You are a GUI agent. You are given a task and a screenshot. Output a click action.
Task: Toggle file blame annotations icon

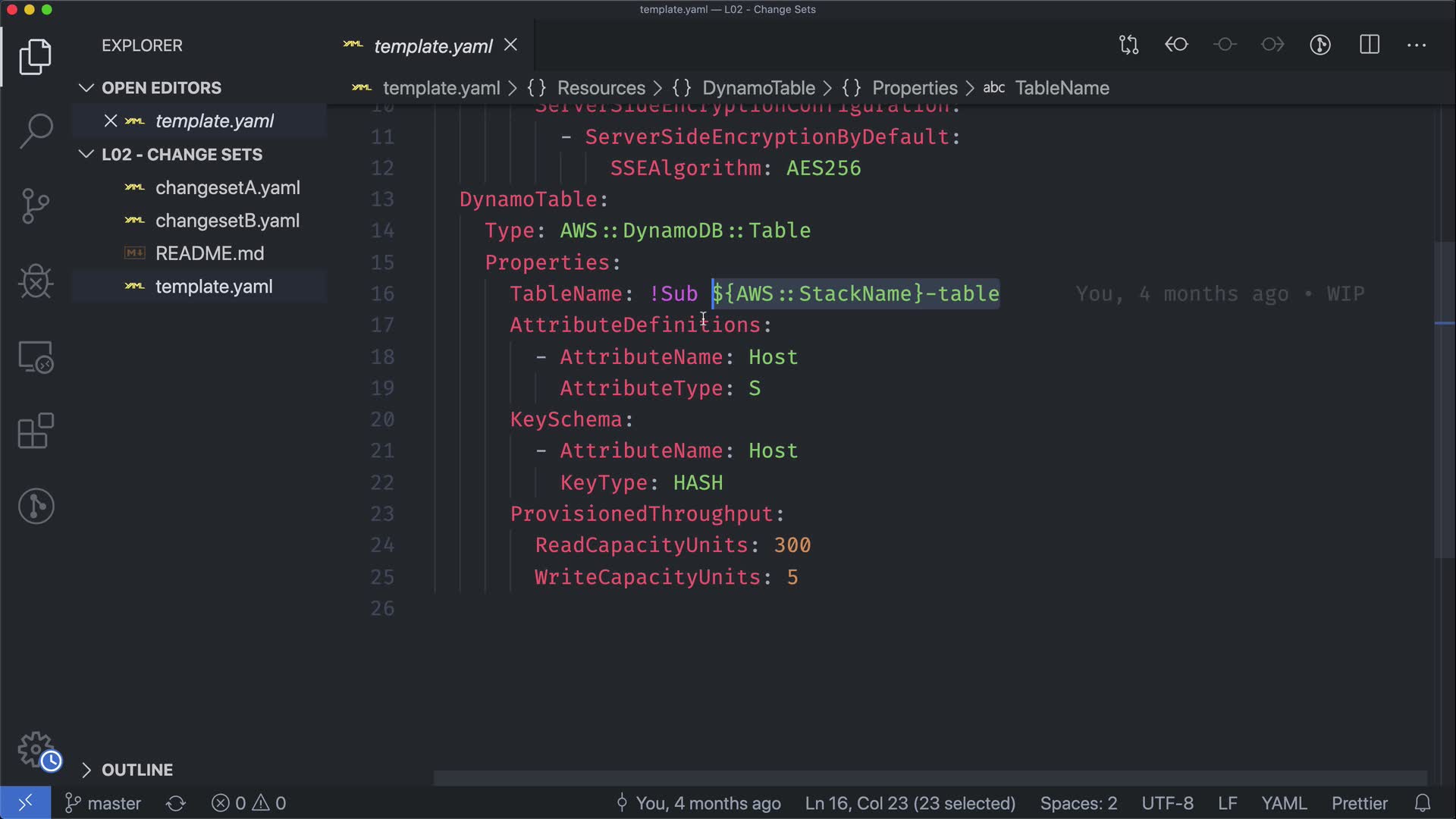(x=1320, y=45)
